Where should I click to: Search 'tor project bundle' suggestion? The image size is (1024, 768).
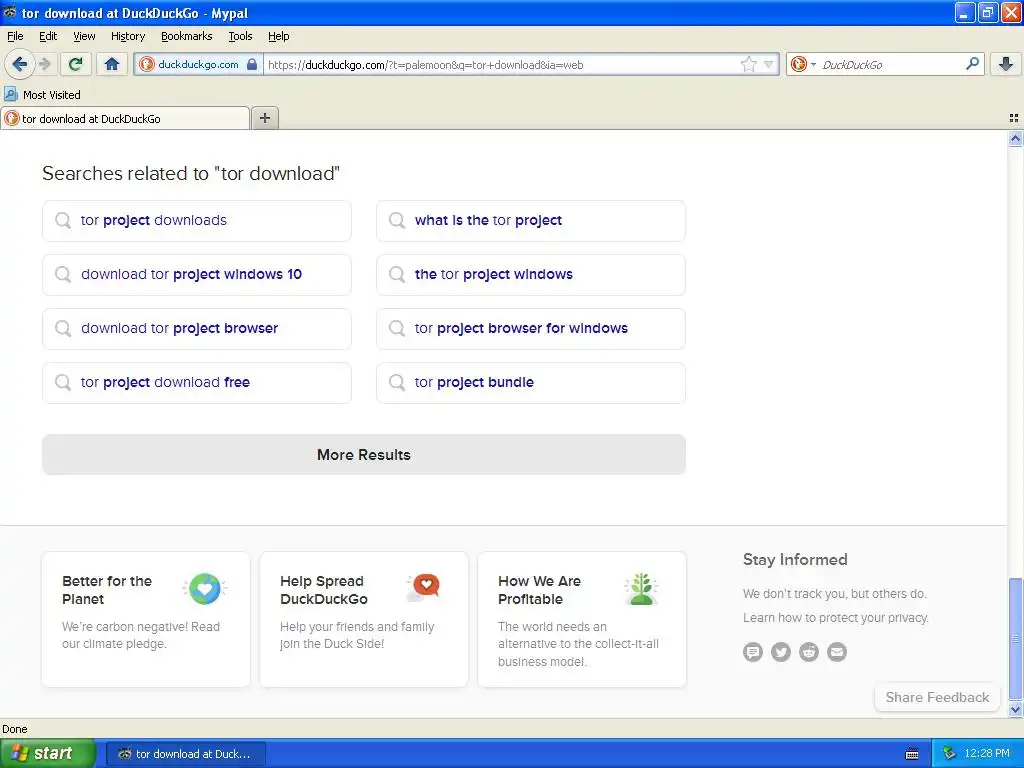click(530, 383)
